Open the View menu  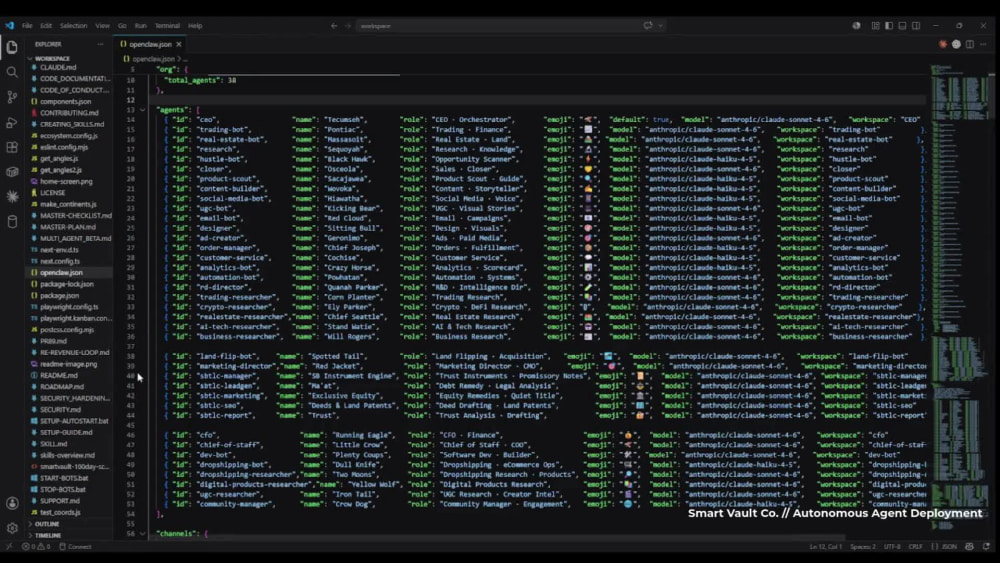pyautogui.click(x=102, y=26)
